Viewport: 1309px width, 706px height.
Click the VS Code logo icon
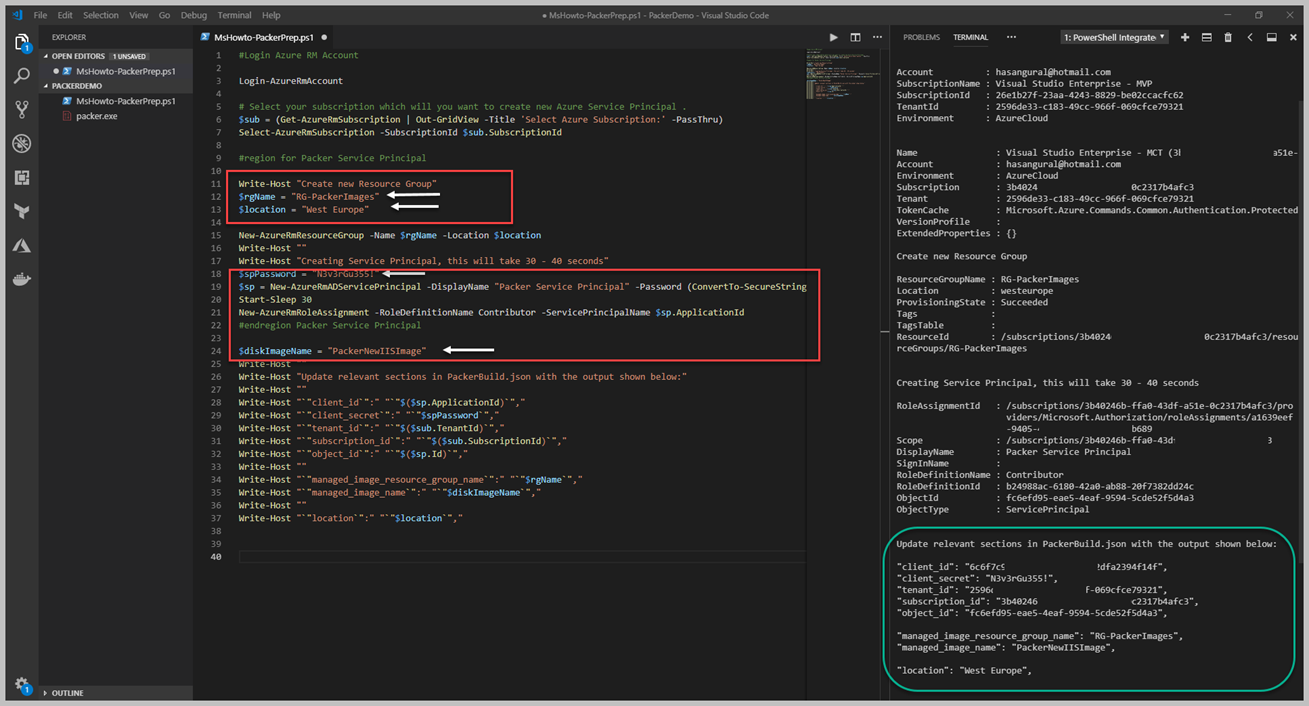17,16
